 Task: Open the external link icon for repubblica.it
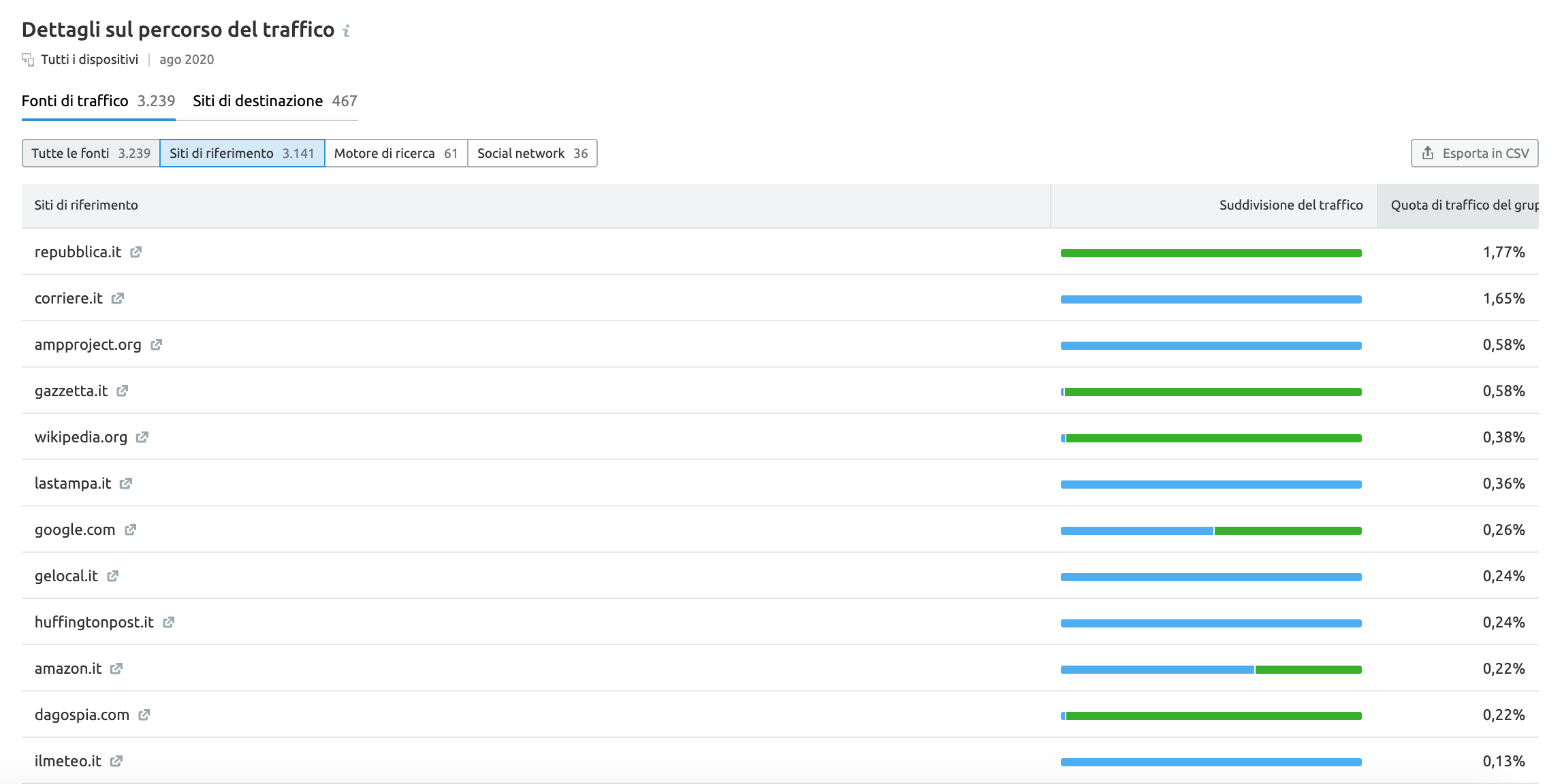tap(136, 252)
